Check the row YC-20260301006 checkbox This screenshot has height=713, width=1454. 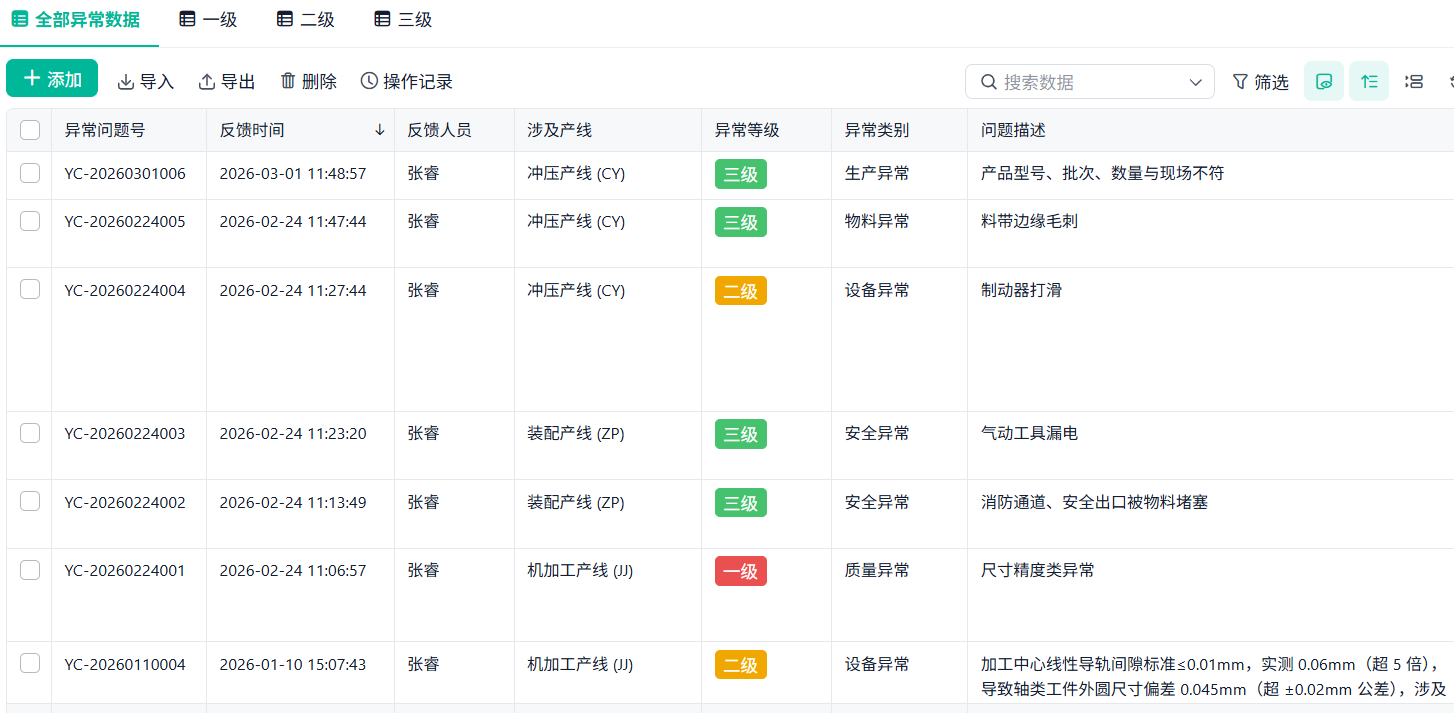pos(30,173)
